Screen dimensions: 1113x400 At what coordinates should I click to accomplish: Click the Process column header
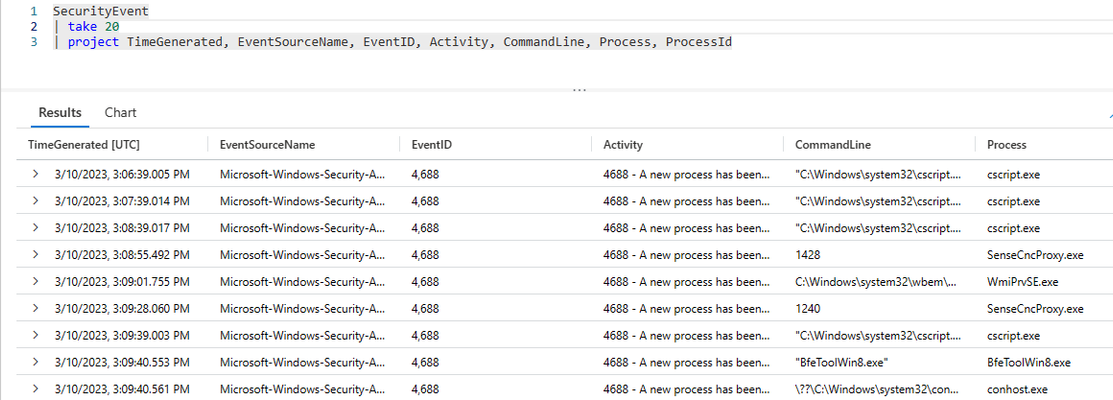(1007, 145)
